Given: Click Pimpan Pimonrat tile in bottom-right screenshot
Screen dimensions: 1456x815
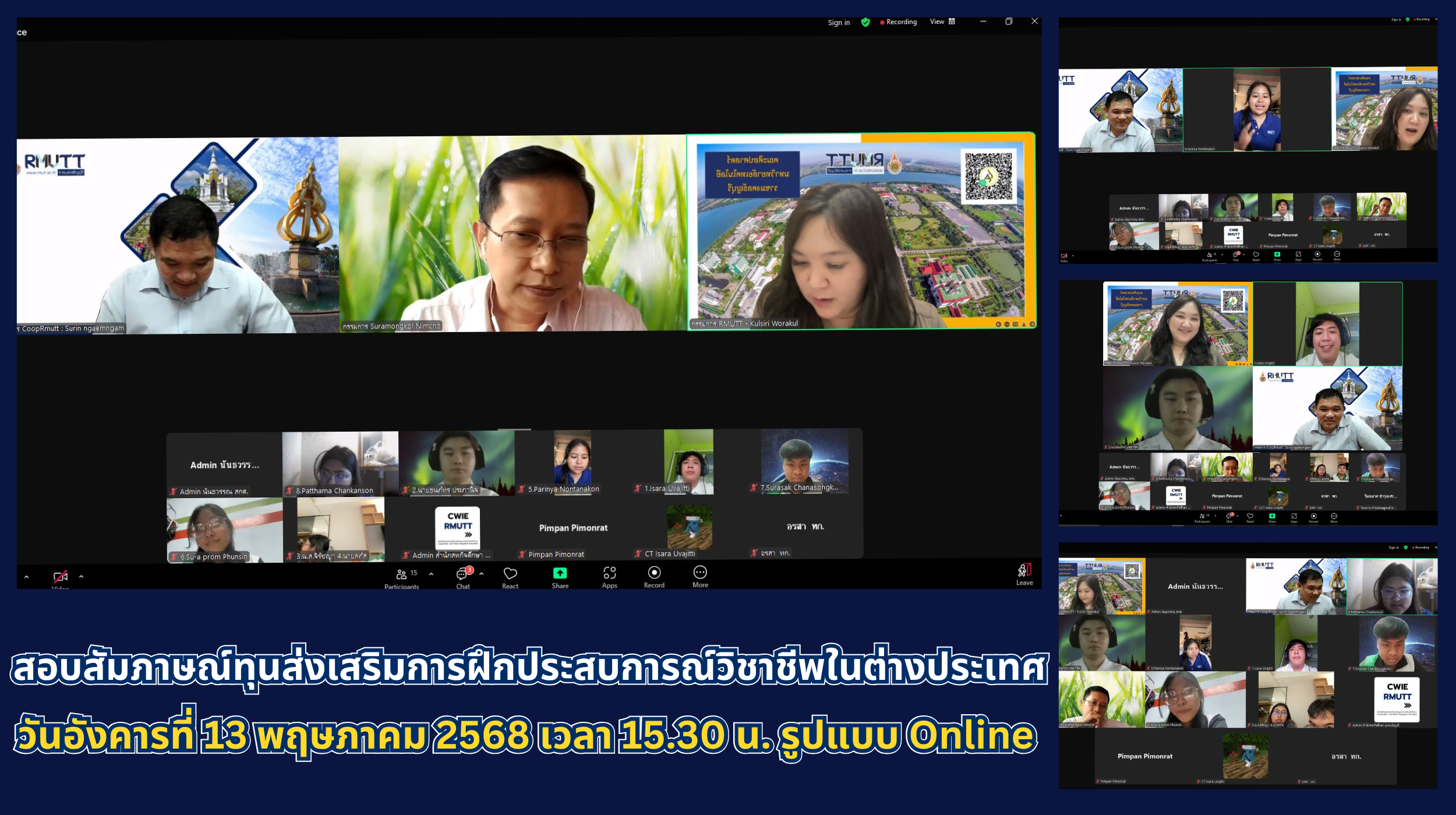Looking at the screenshot, I should [1145, 756].
